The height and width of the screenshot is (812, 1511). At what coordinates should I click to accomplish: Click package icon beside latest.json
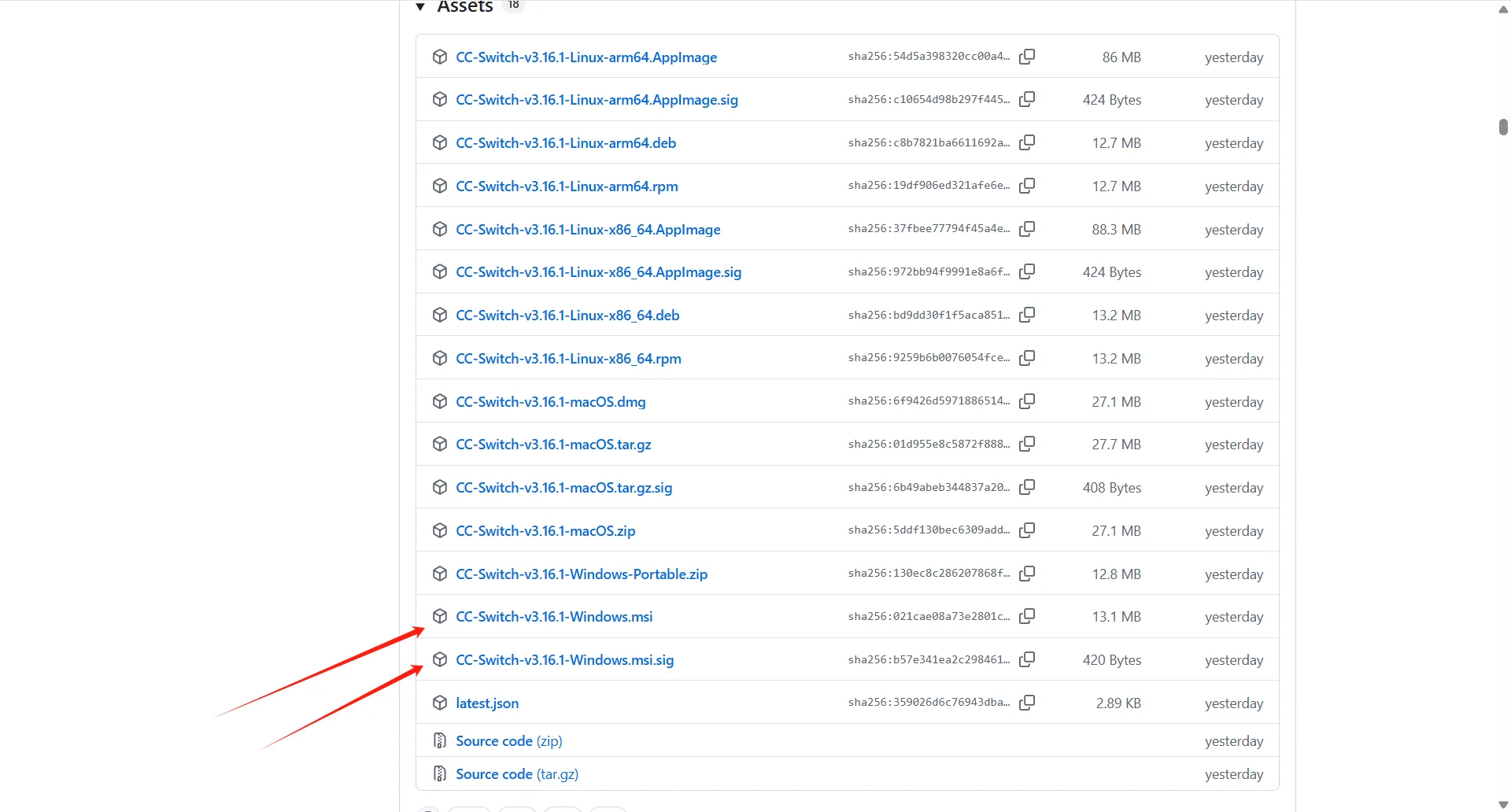click(440, 703)
